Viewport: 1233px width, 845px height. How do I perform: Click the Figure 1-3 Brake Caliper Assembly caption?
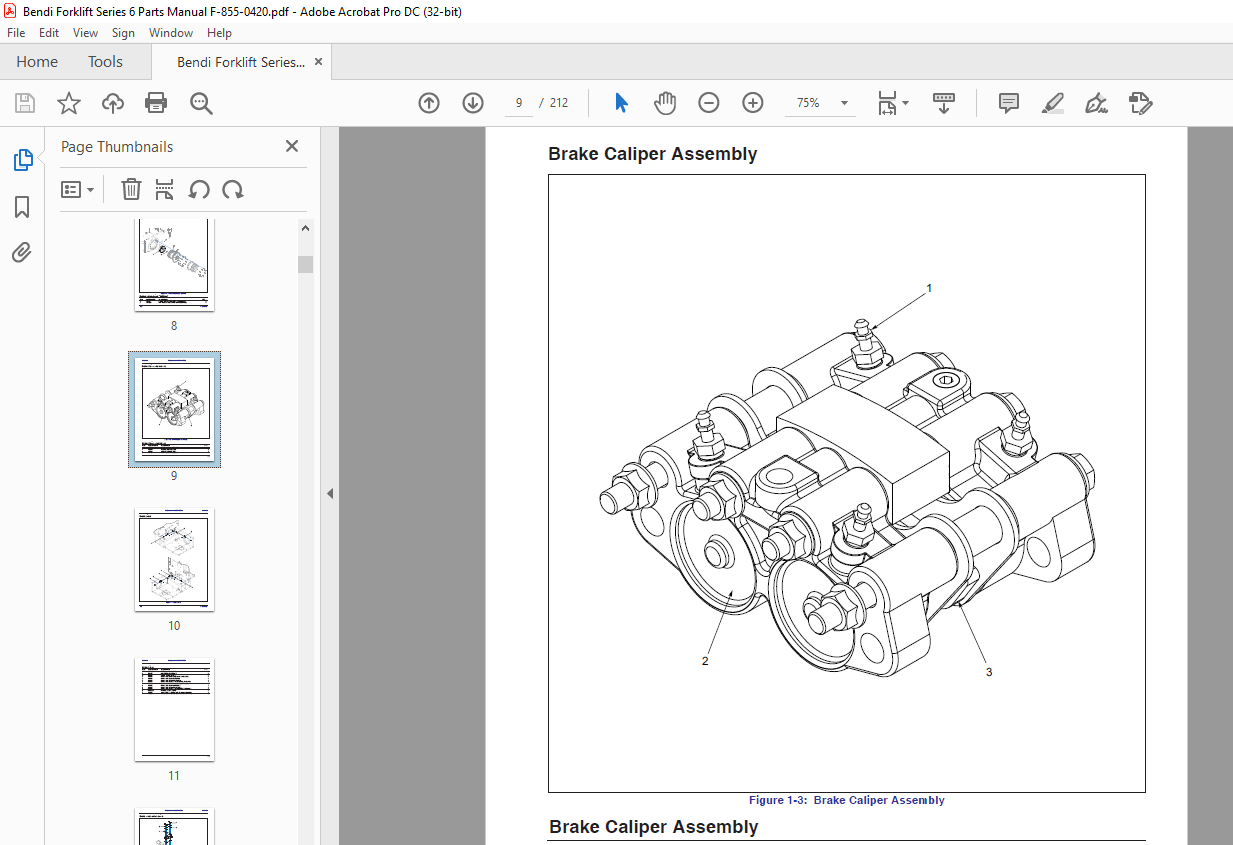click(846, 800)
